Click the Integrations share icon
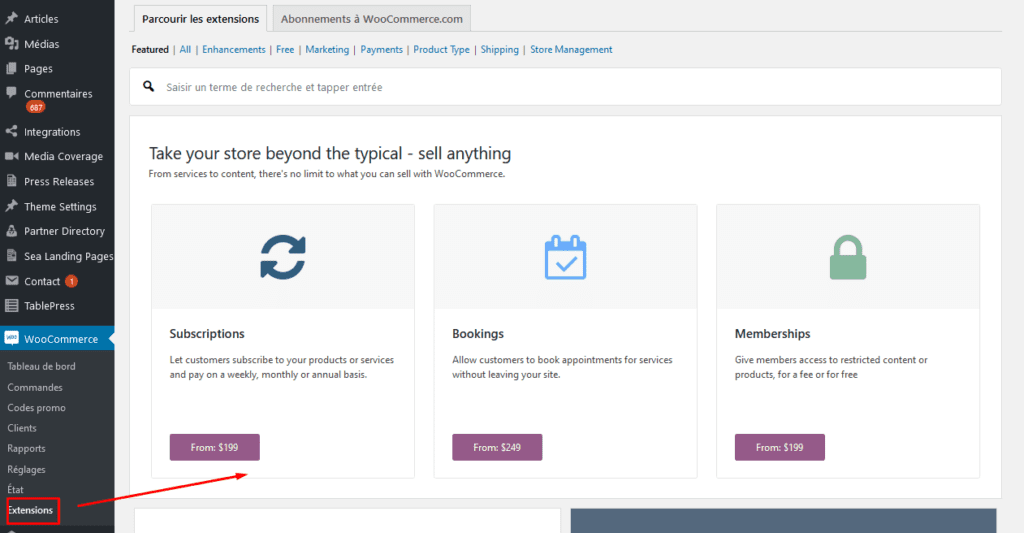The height and width of the screenshot is (533, 1024). point(11,131)
